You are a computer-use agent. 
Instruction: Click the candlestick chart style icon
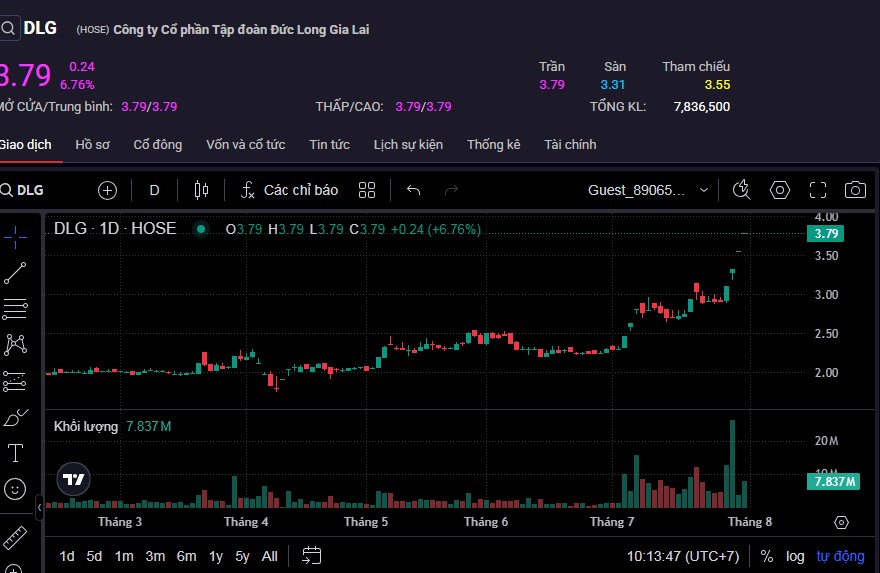201,190
